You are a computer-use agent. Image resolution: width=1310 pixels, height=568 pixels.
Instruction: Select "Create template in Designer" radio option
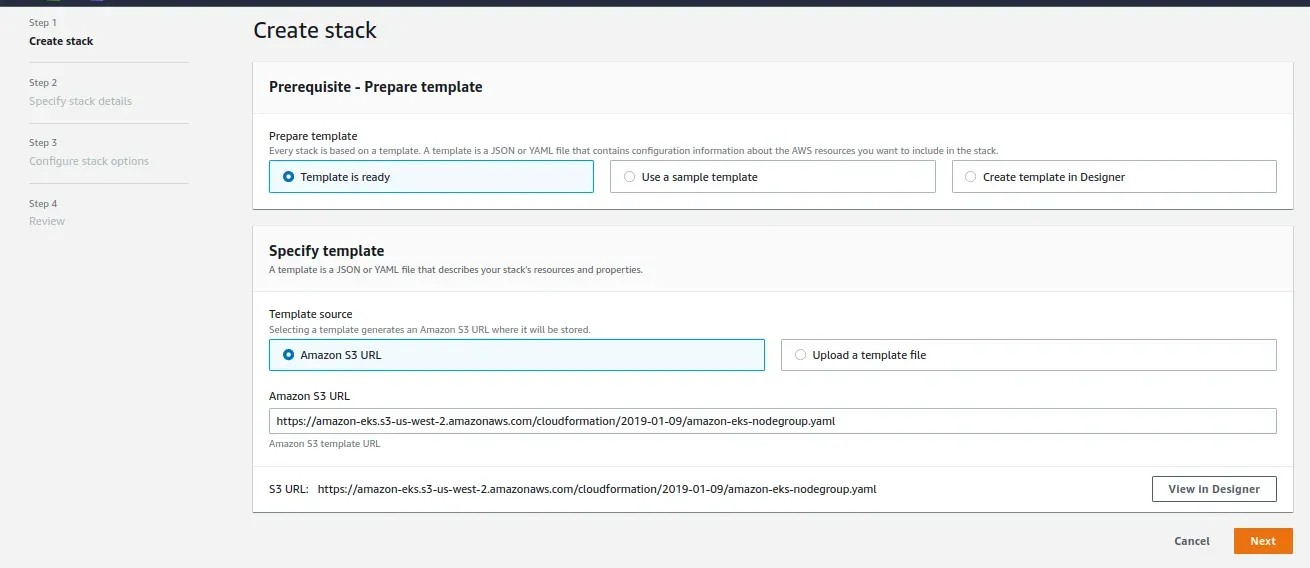point(971,177)
